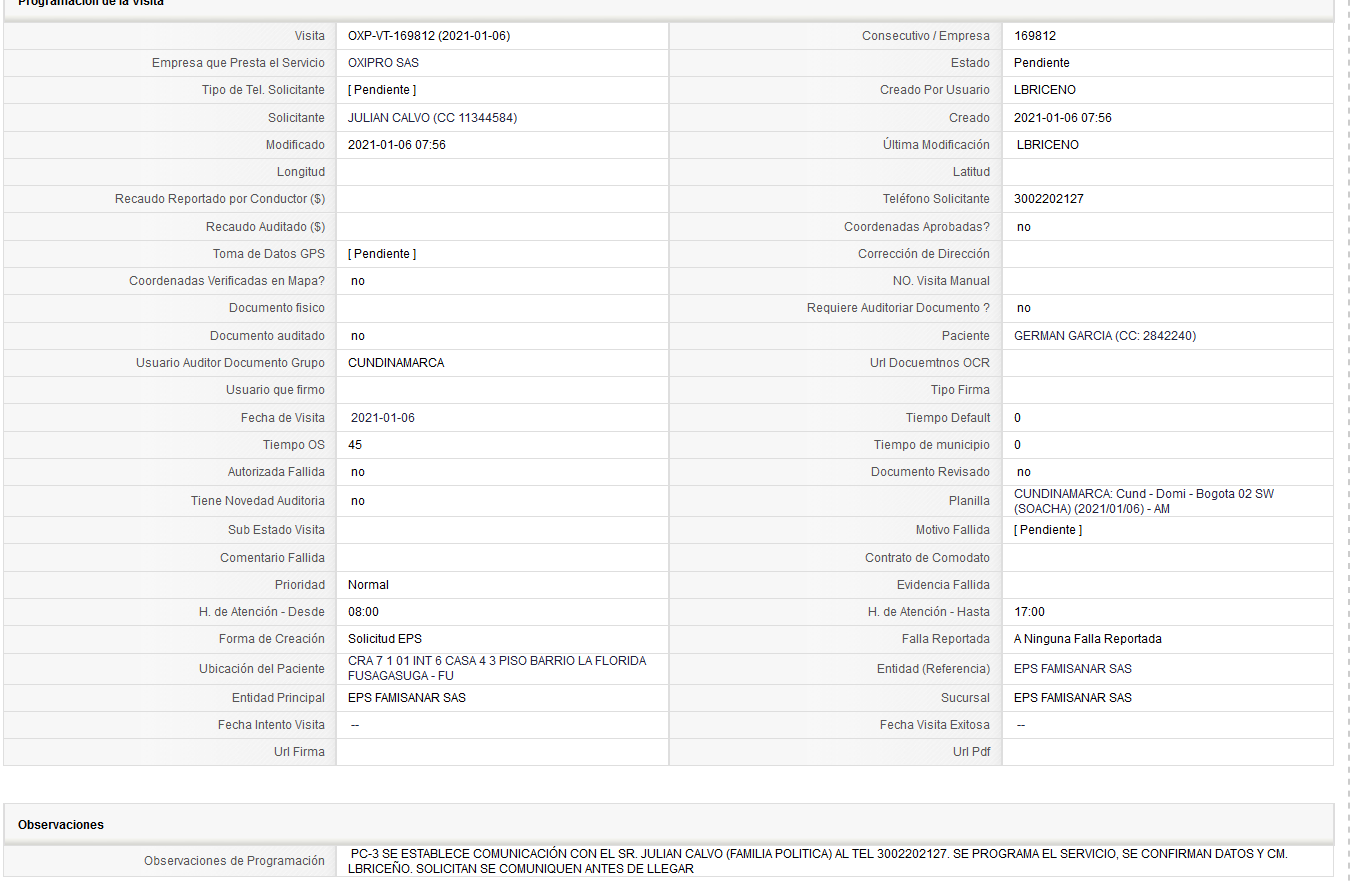Select Sucursal value EPS FAMISANAR SAS
Screen dimensions: 1360x885
coord(1073,698)
